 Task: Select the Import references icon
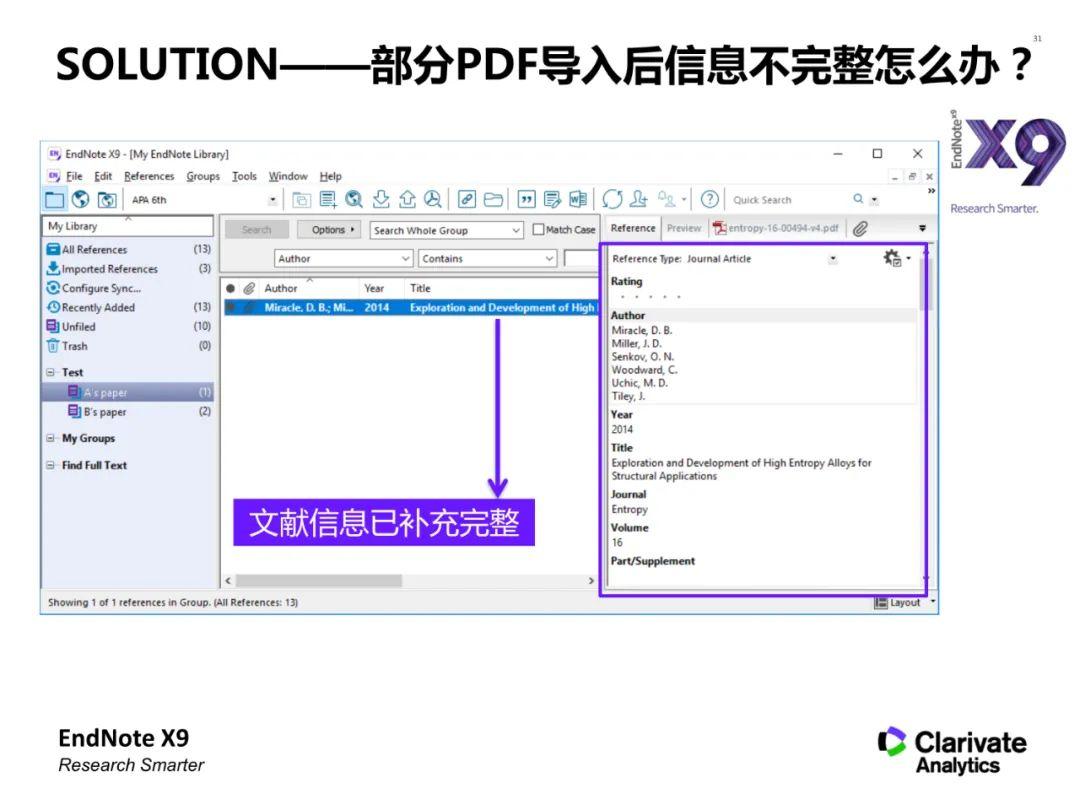point(381,199)
